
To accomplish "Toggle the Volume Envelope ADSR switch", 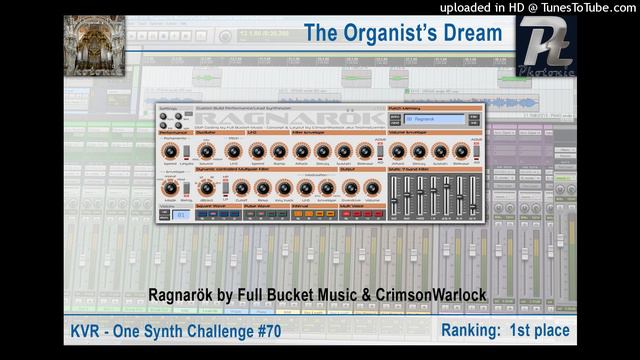I will (476, 151).
